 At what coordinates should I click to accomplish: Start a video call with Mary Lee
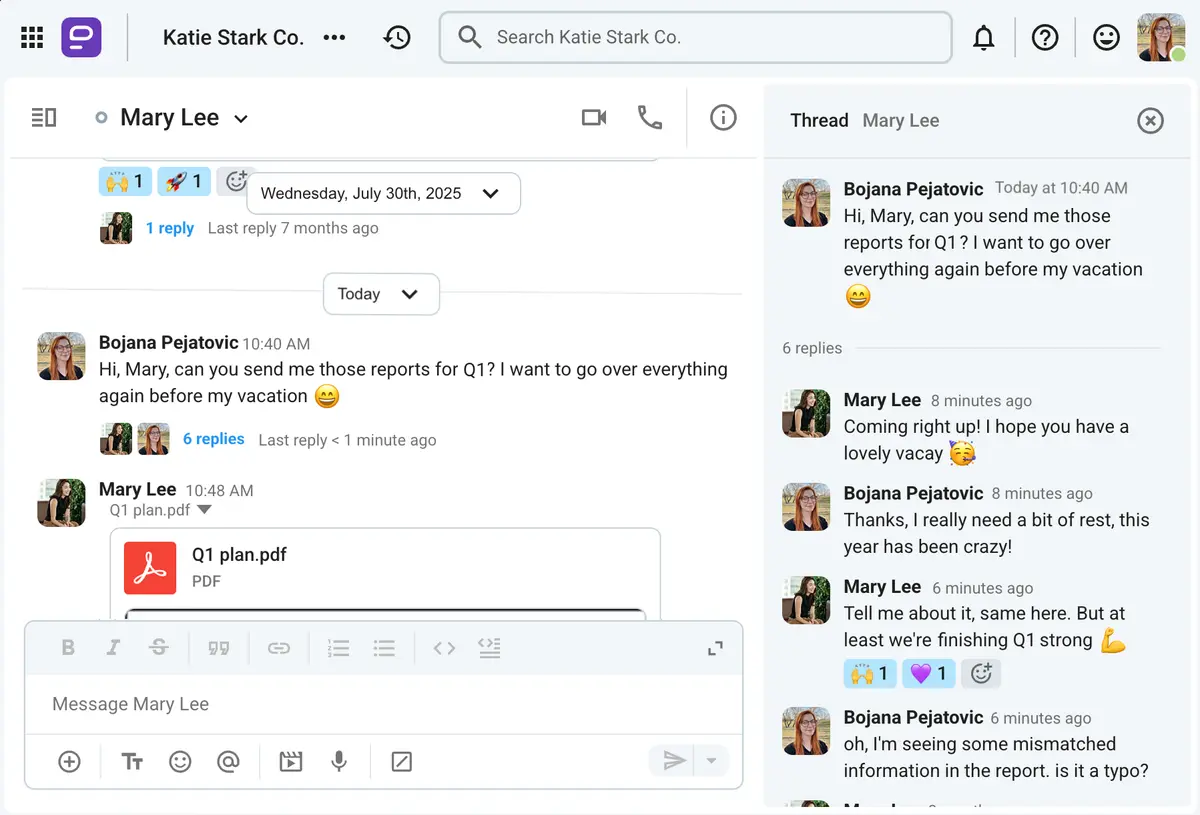[594, 118]
